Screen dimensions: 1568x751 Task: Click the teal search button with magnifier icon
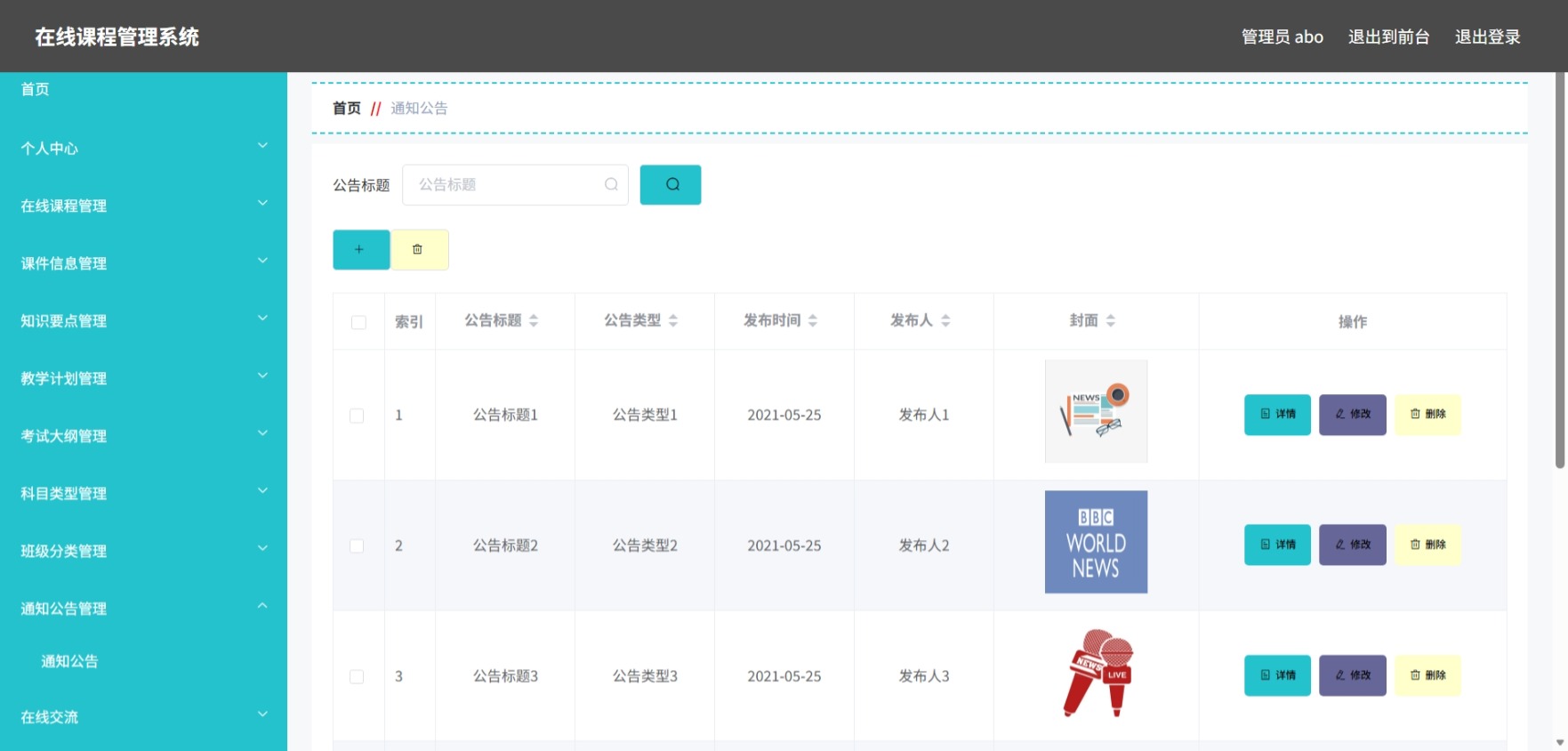(671, 185)
